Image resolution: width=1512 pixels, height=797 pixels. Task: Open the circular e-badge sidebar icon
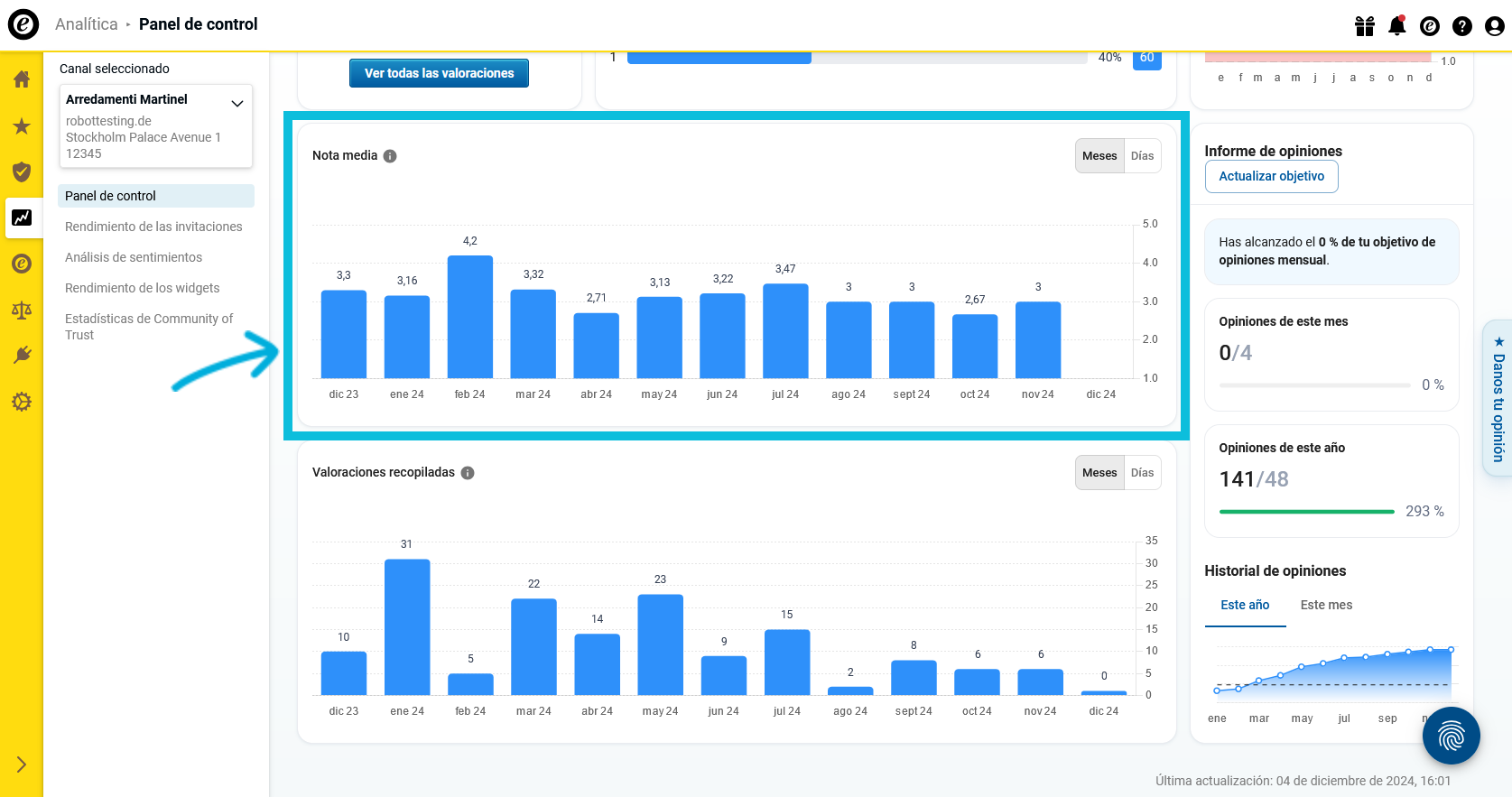coord(22,264)
